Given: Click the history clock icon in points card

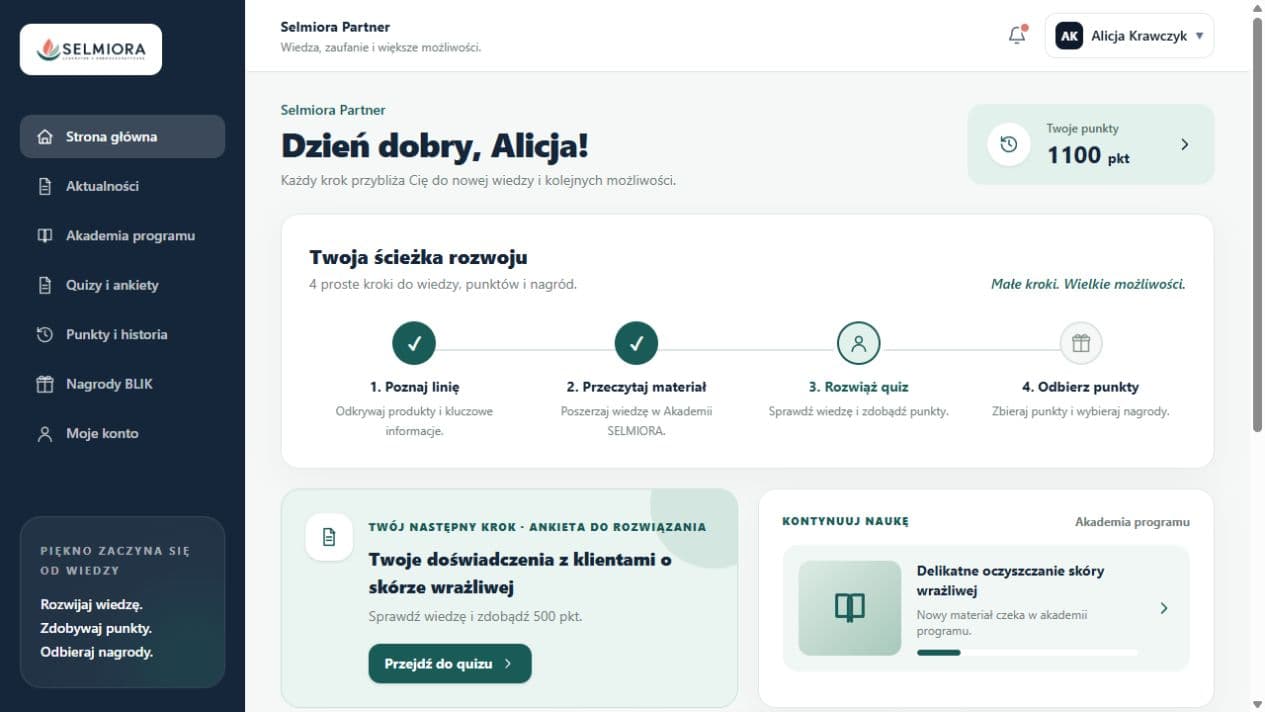Looking at the screenshot, I should (x=1009, y=144).
